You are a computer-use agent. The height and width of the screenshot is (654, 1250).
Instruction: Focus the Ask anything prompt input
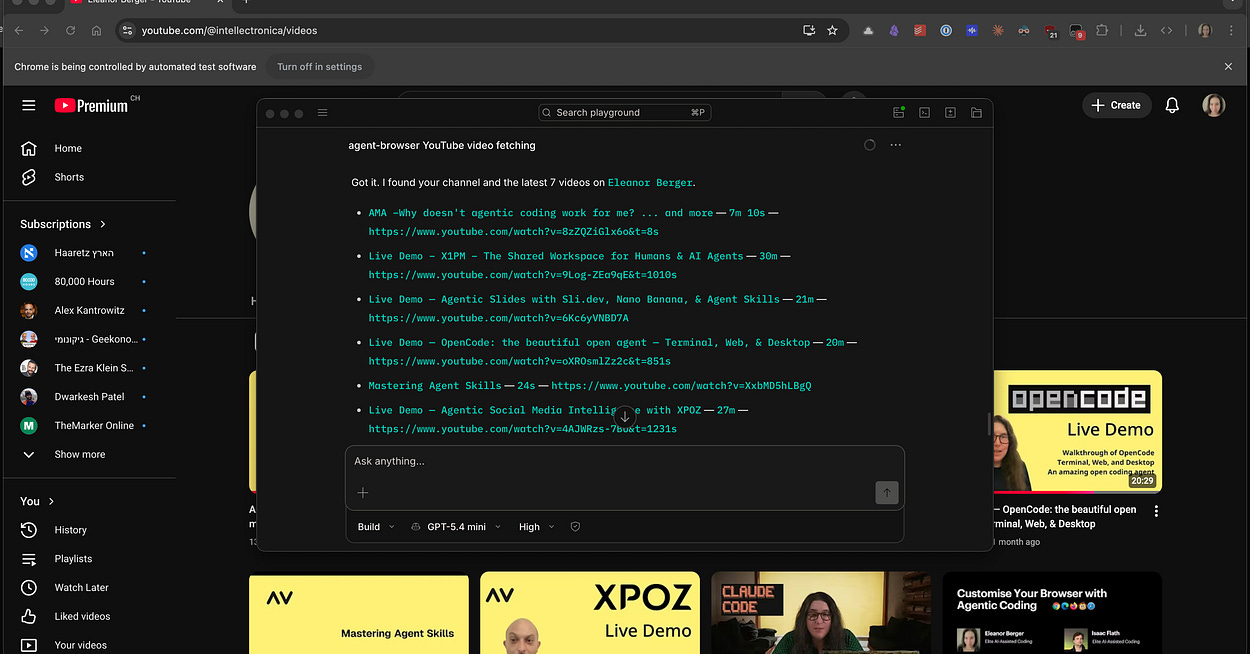point(624,461)
